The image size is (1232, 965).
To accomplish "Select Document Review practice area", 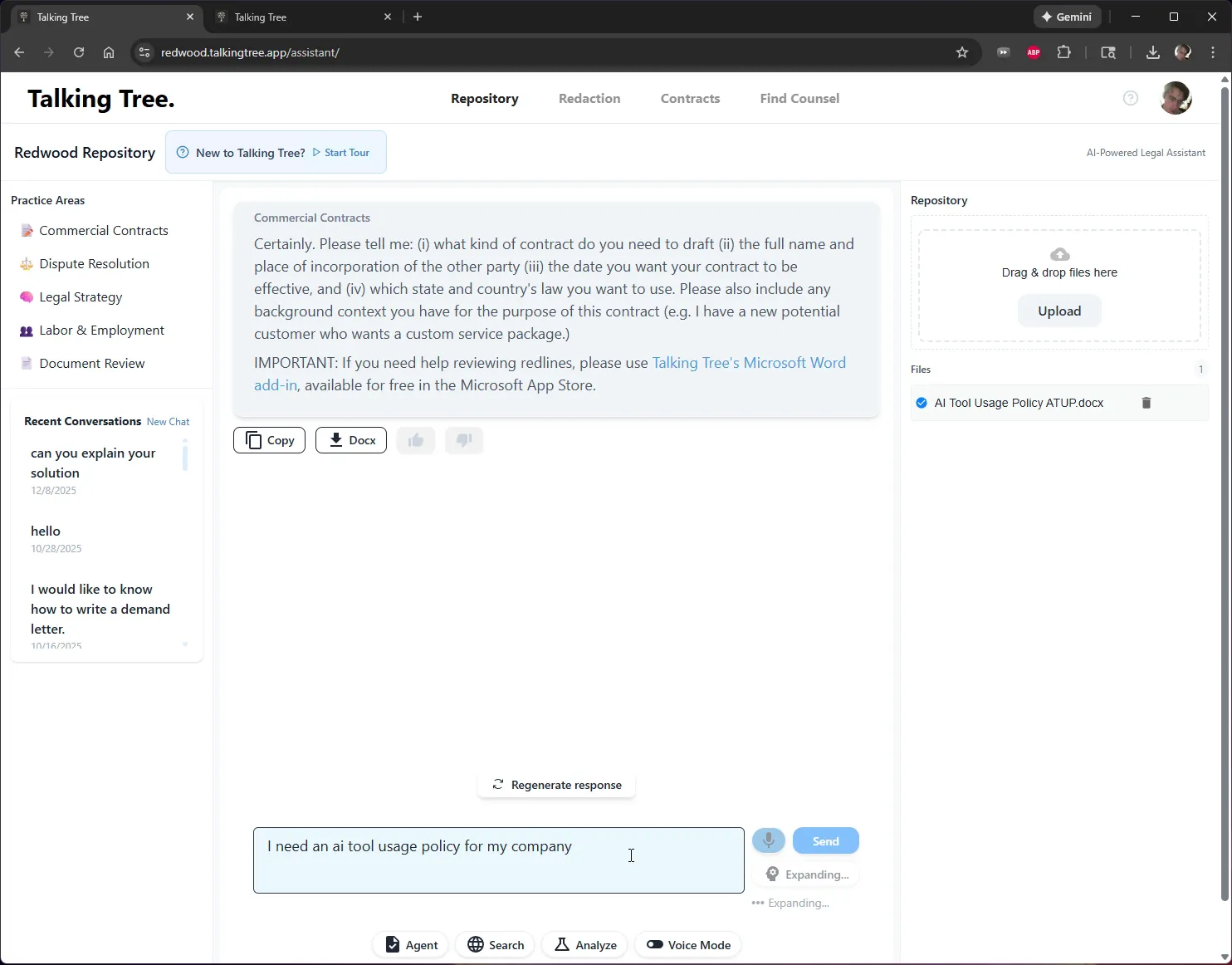I will coord(91,364).
